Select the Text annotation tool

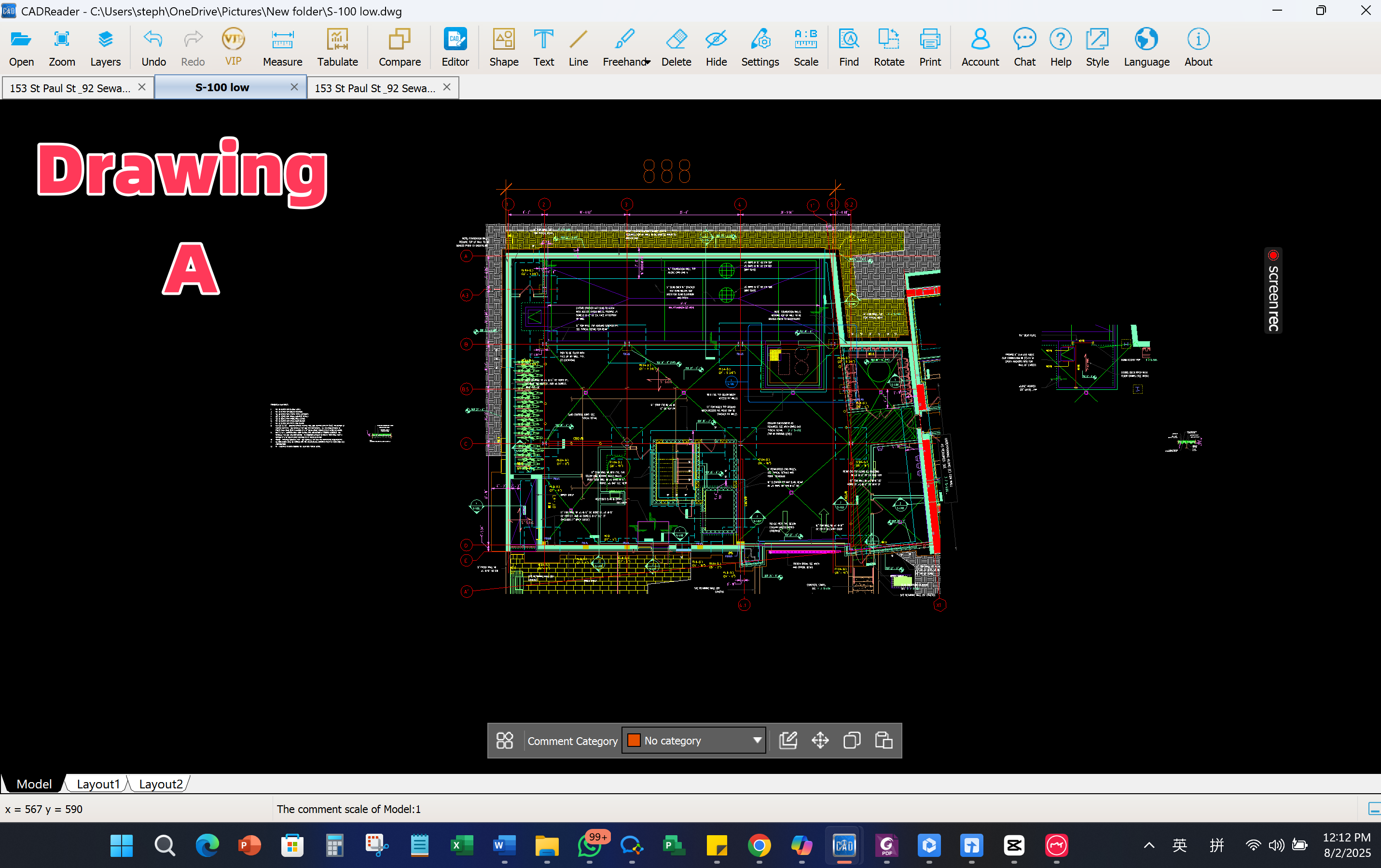click(x=543, y=48)
